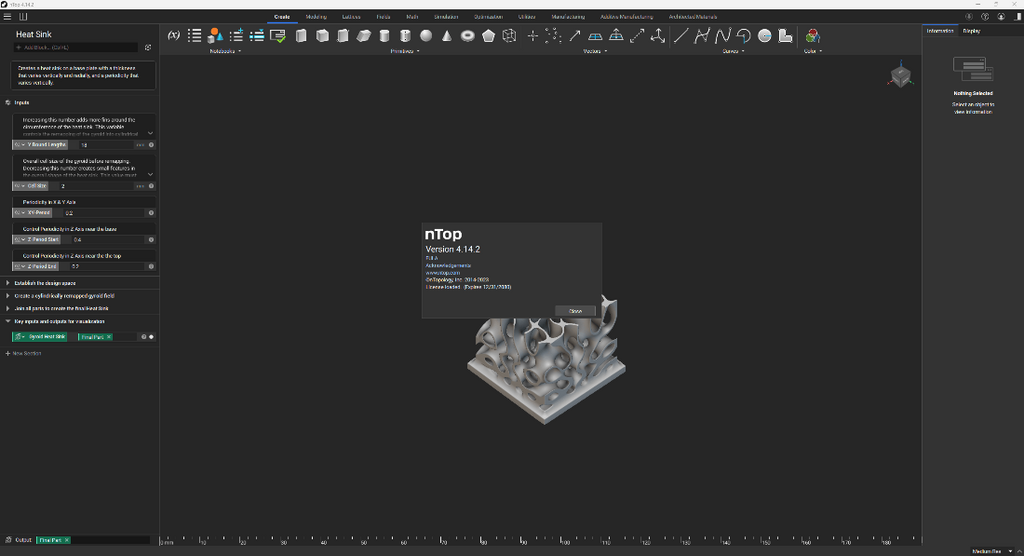
Task: Select the Cylinder primitive icon
Action: pos(385,35)
